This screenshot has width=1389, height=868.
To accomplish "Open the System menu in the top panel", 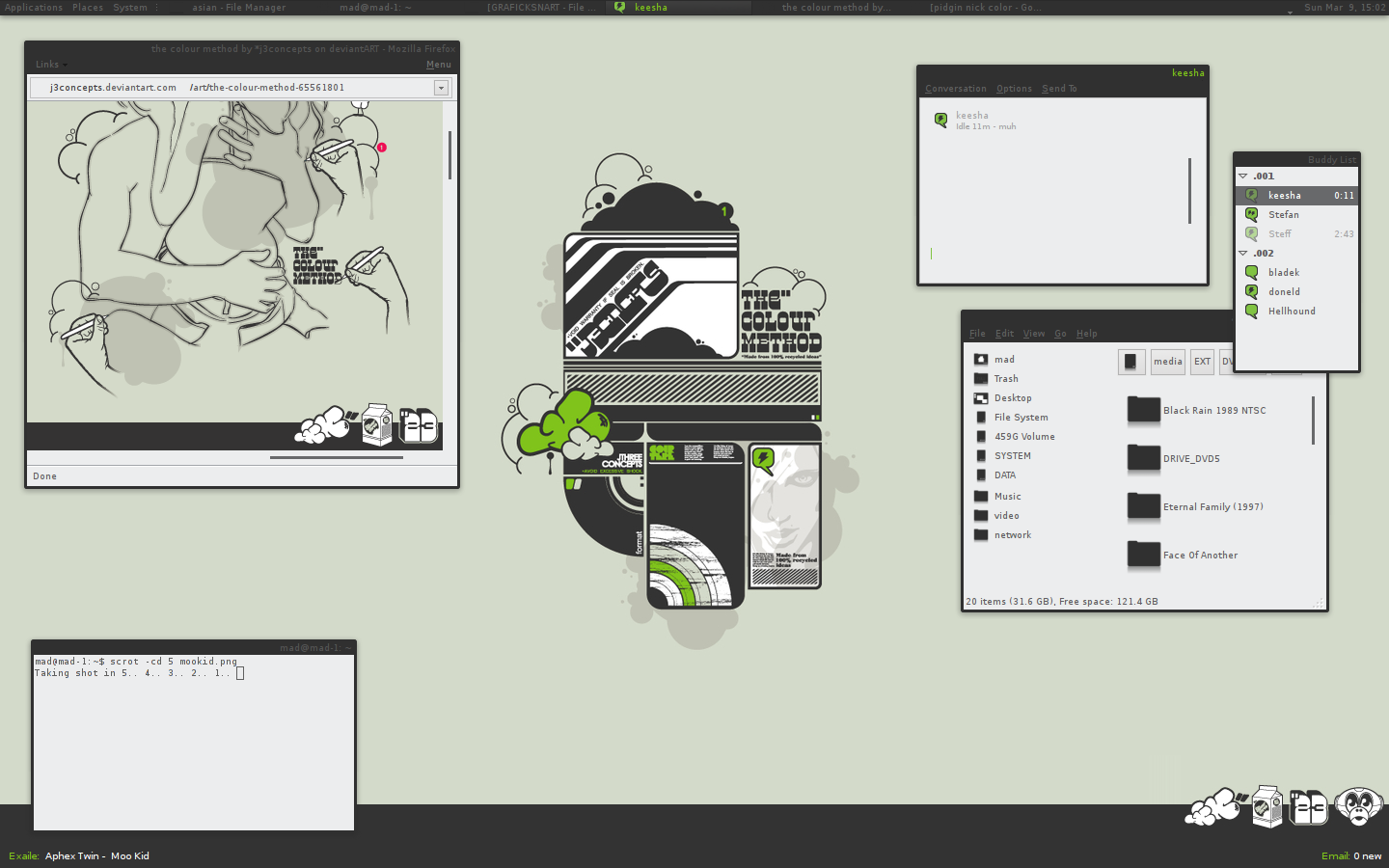I will tap(130, 7).
